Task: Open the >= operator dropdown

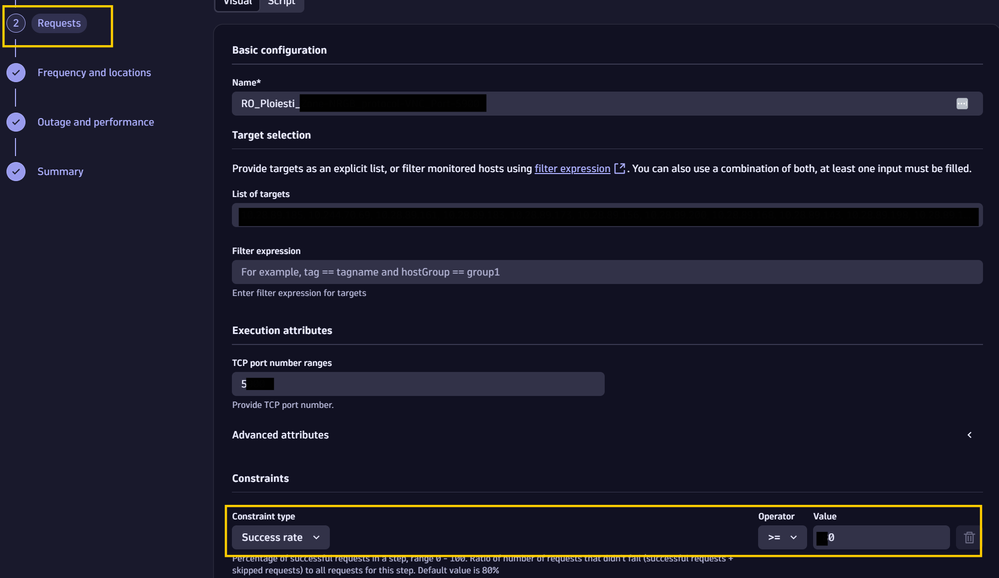Action: 782,537
